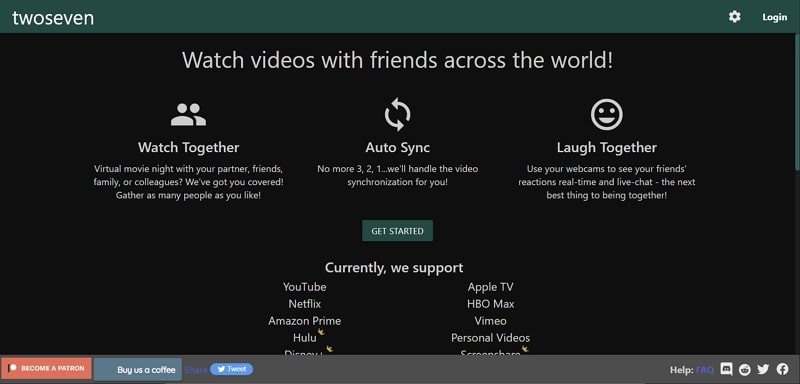The height and width of the screenshot is (384, 800).
Task: Click the main Watch videos with friends headline
Action: click(x=397, y=61)
